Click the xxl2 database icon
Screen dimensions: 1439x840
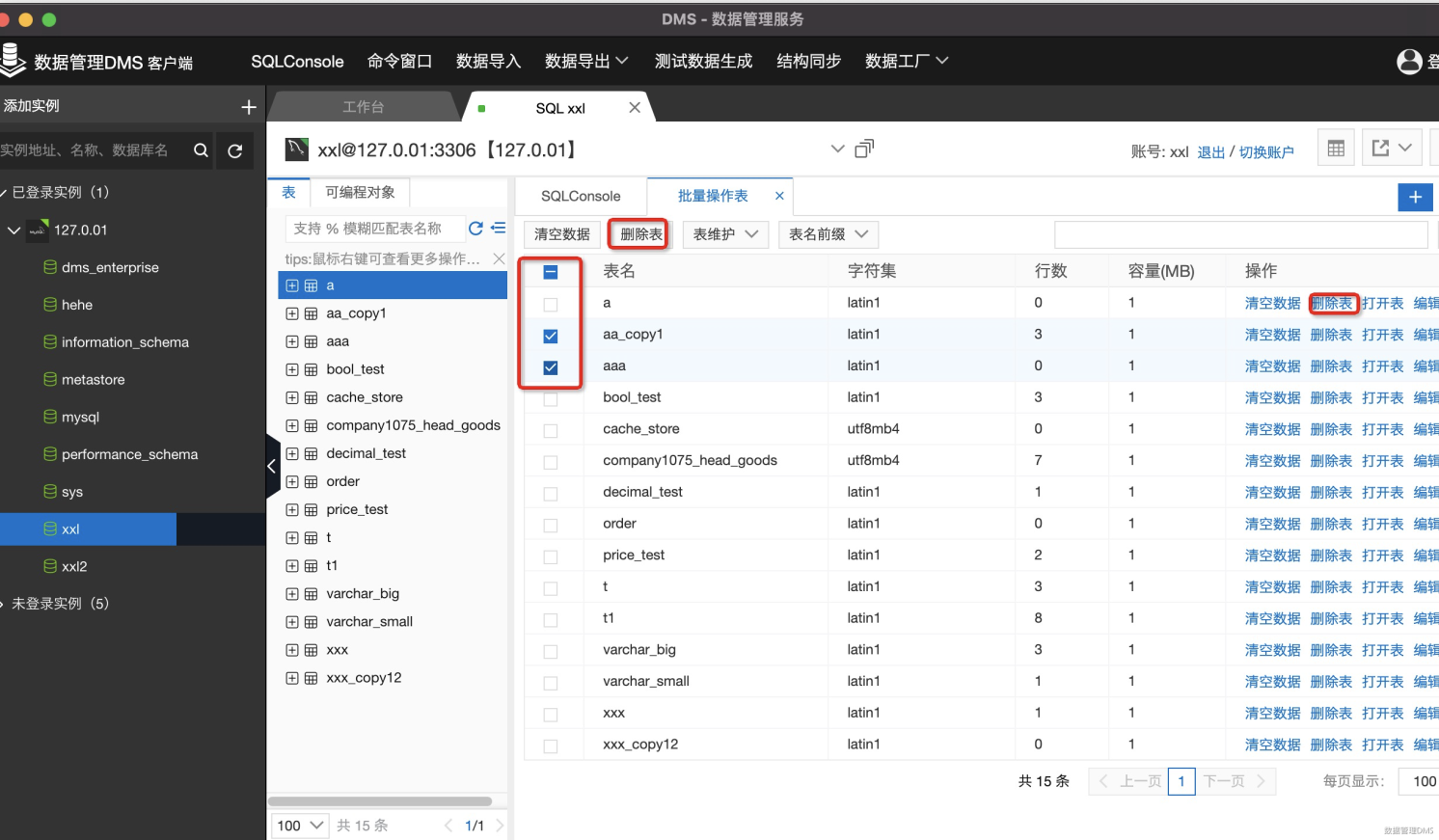pyautogui.click(x=50, y=566)
